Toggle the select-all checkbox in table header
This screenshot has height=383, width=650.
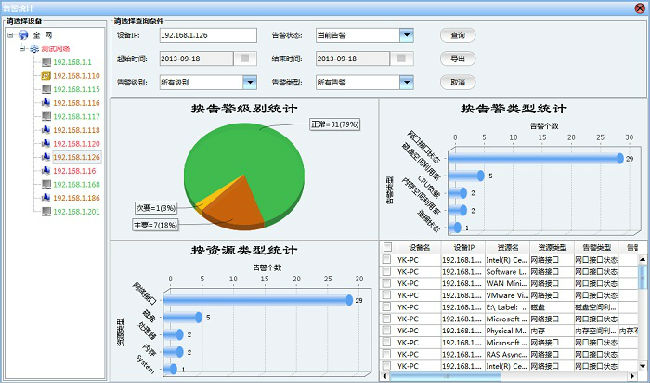387,247
